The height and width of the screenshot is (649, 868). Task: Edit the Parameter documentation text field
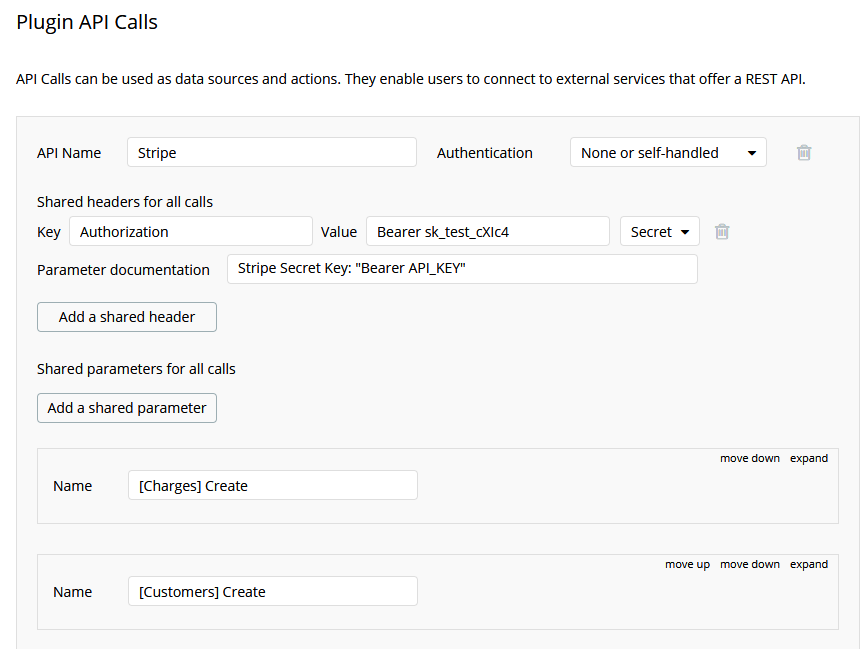point(461,270)
